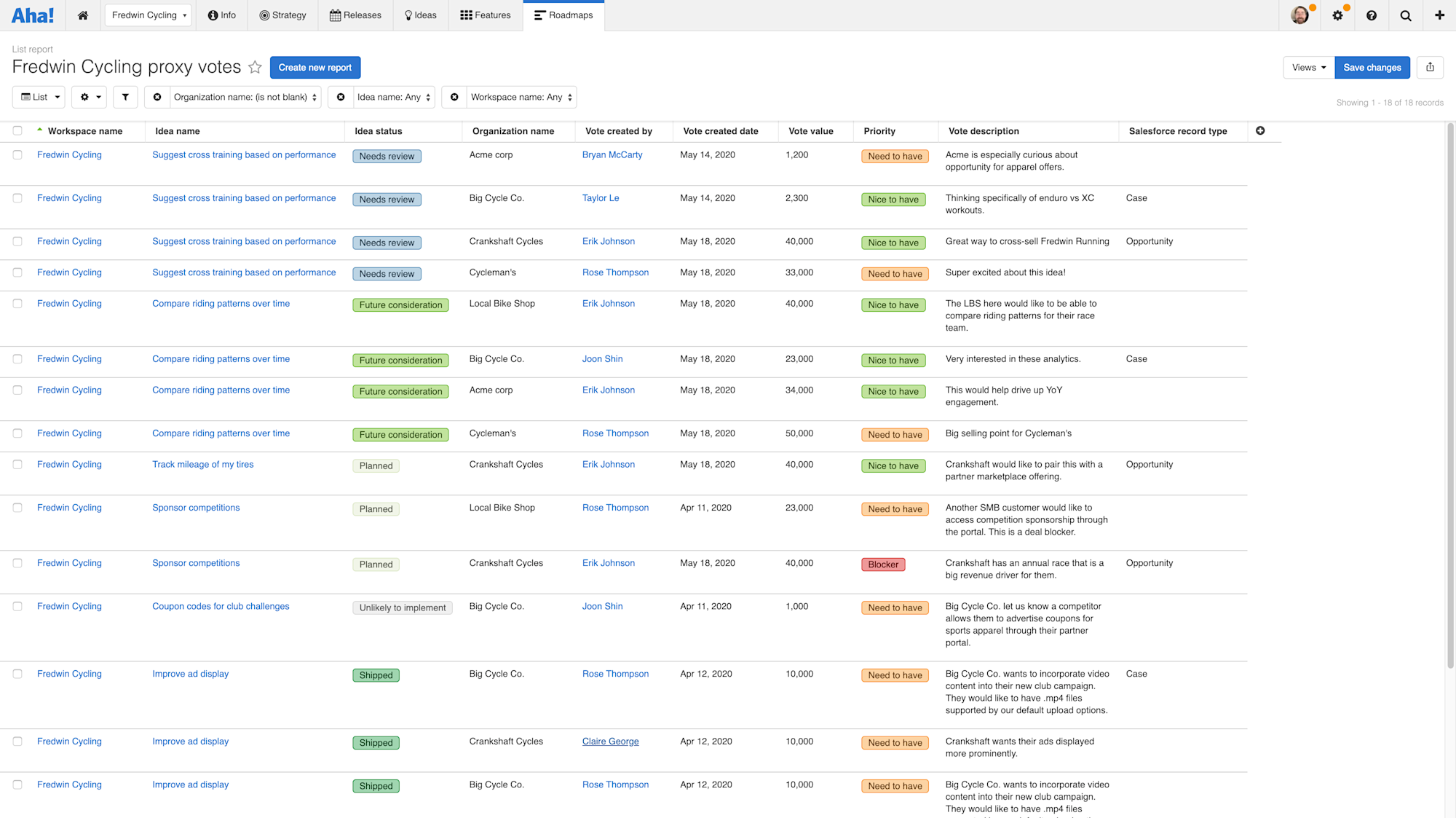
Task: Switch to the Roadmaps tab
Action: (x=563, y=15)
